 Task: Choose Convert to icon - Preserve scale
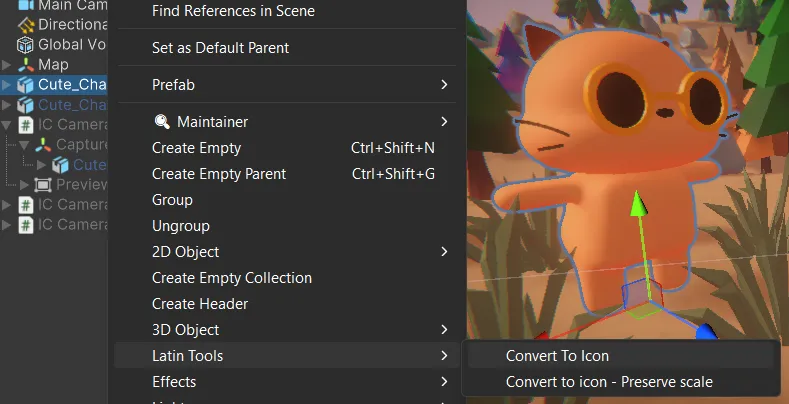621,382
